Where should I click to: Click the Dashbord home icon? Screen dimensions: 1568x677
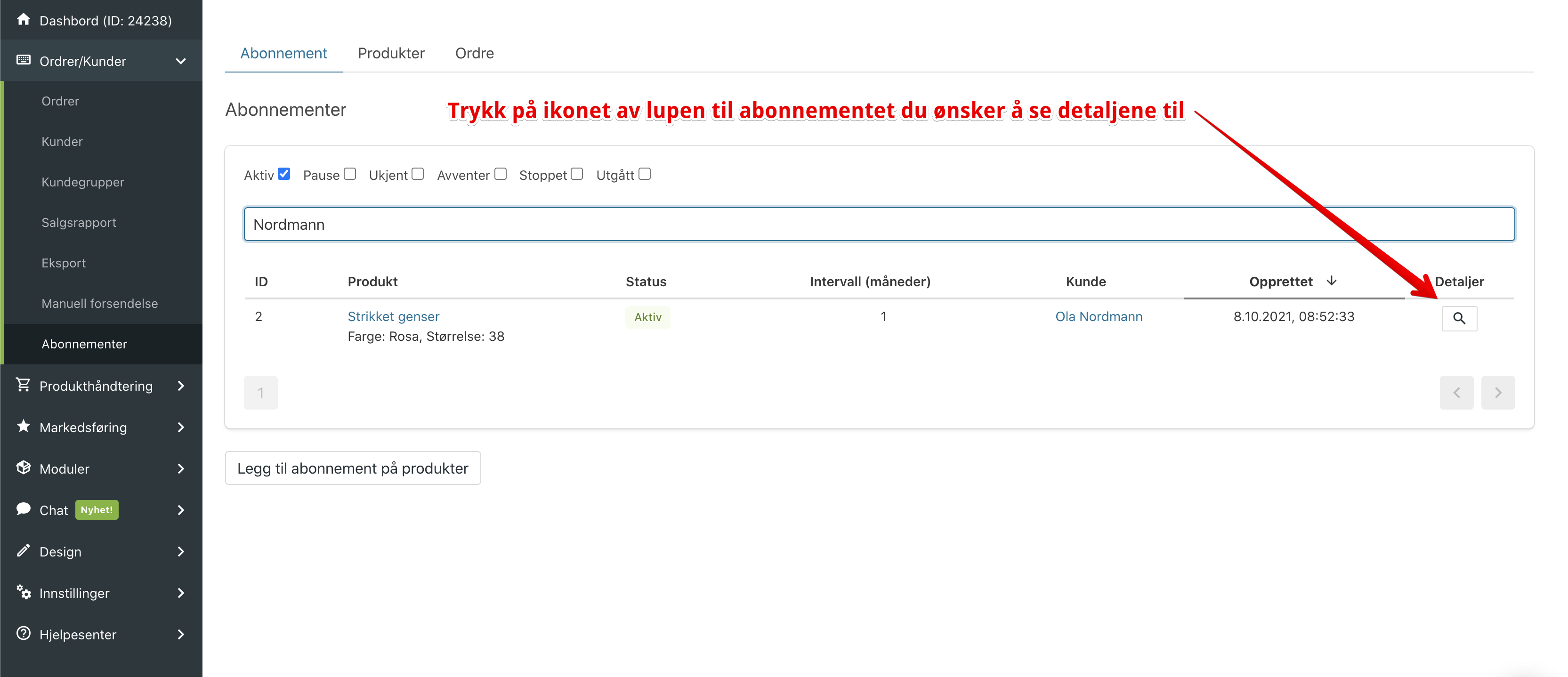coord(23,19)
